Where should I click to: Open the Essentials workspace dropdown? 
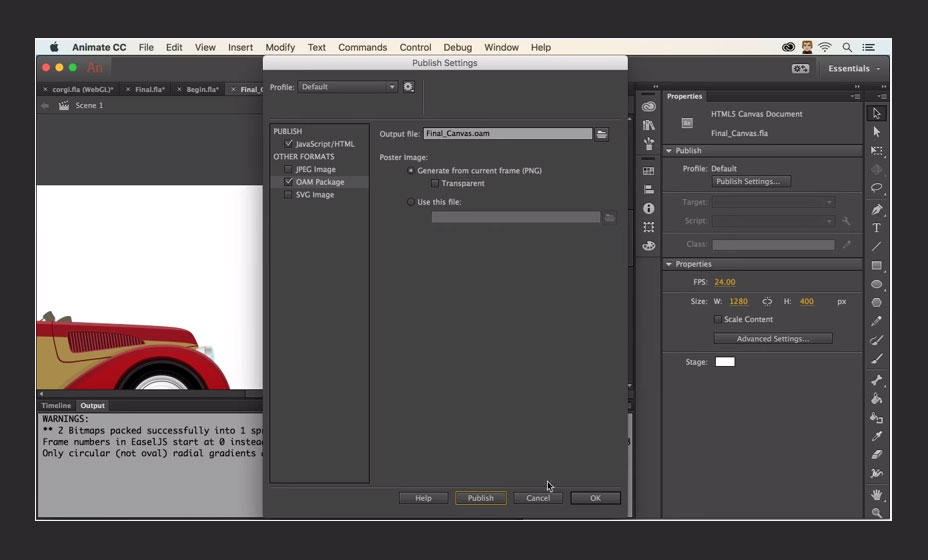[x=854, y=69]
